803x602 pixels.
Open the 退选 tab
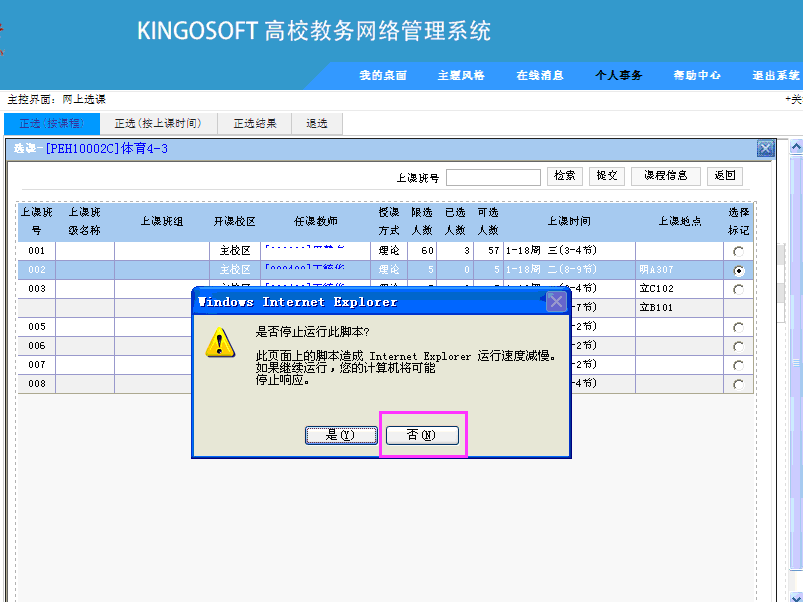317,124
